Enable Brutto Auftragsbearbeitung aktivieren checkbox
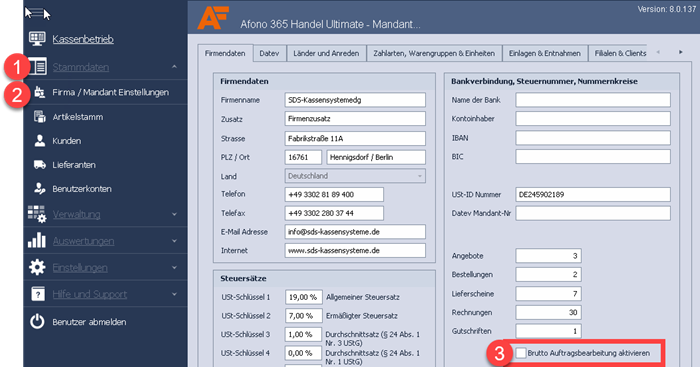 coord(521,353)
